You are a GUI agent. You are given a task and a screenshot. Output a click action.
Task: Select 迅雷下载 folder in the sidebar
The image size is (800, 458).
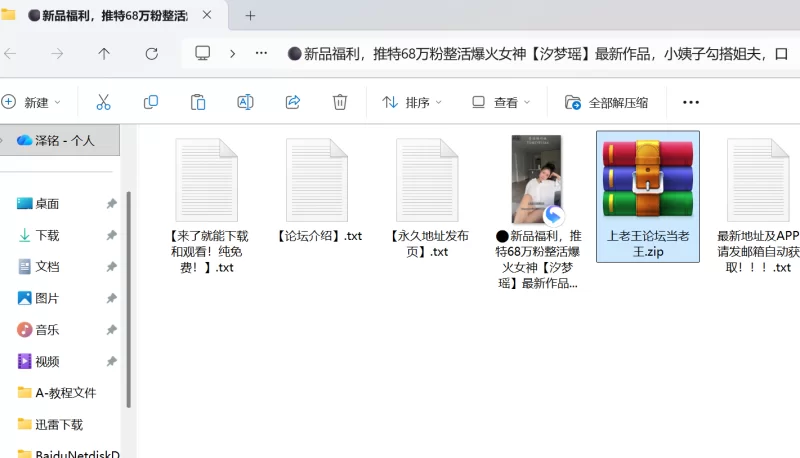58,424
